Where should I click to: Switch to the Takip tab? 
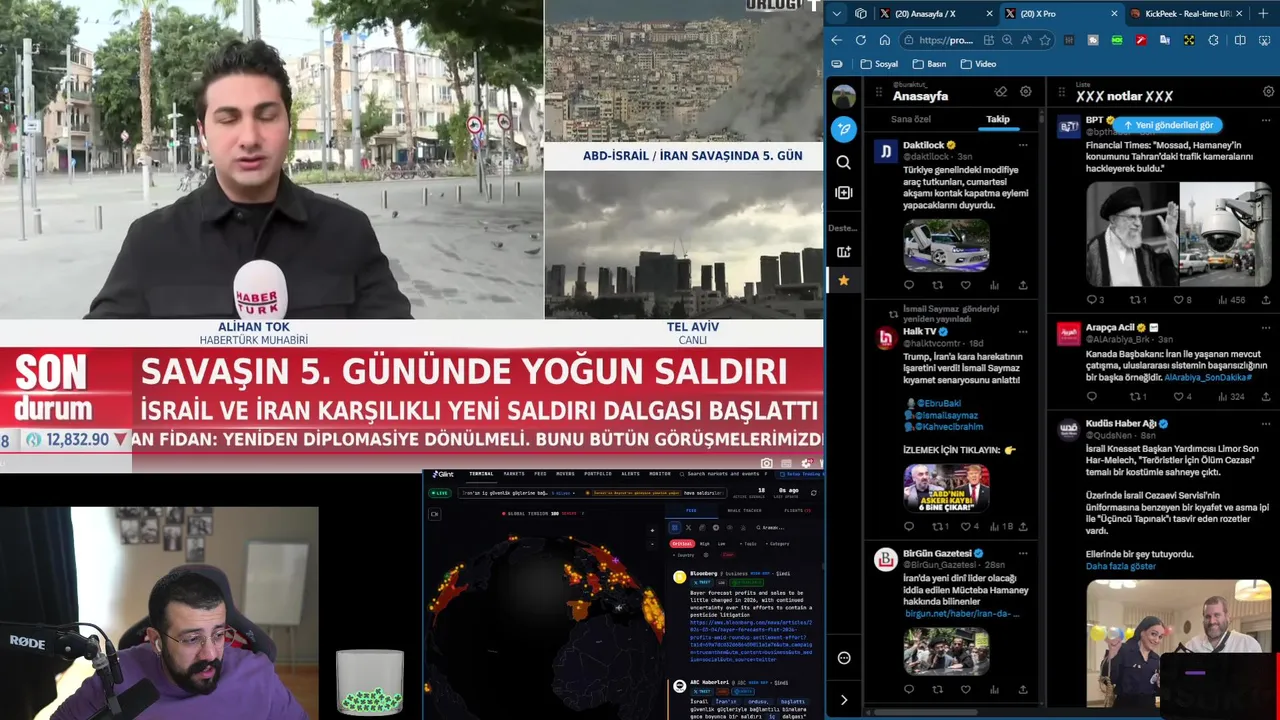[x=998, y=119]
